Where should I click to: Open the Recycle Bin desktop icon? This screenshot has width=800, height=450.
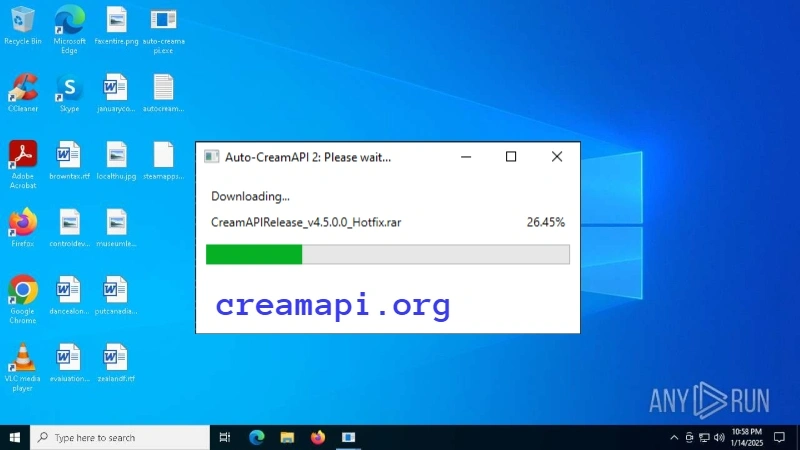22,26
